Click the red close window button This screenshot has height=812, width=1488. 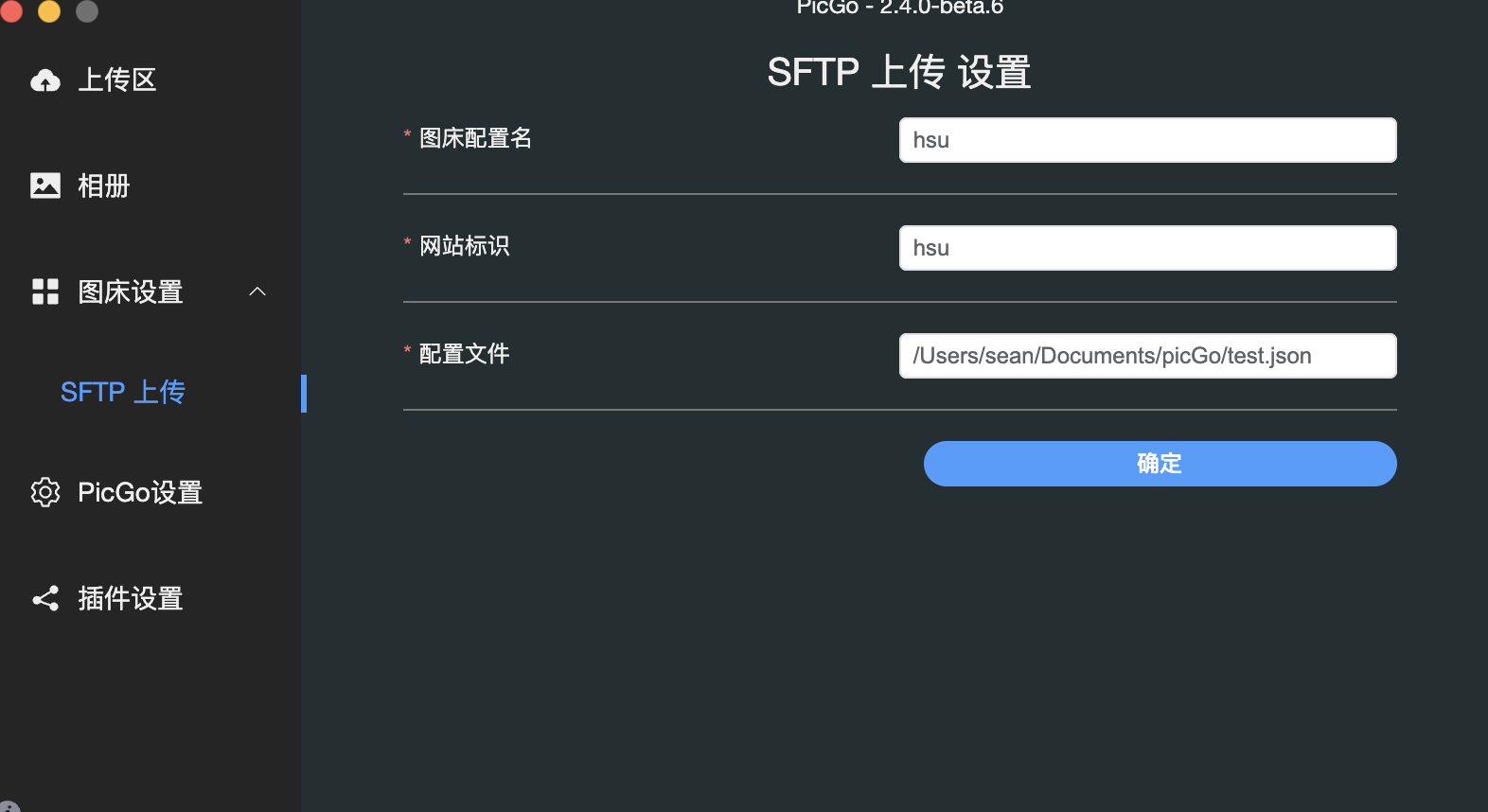tap(11, 9)
